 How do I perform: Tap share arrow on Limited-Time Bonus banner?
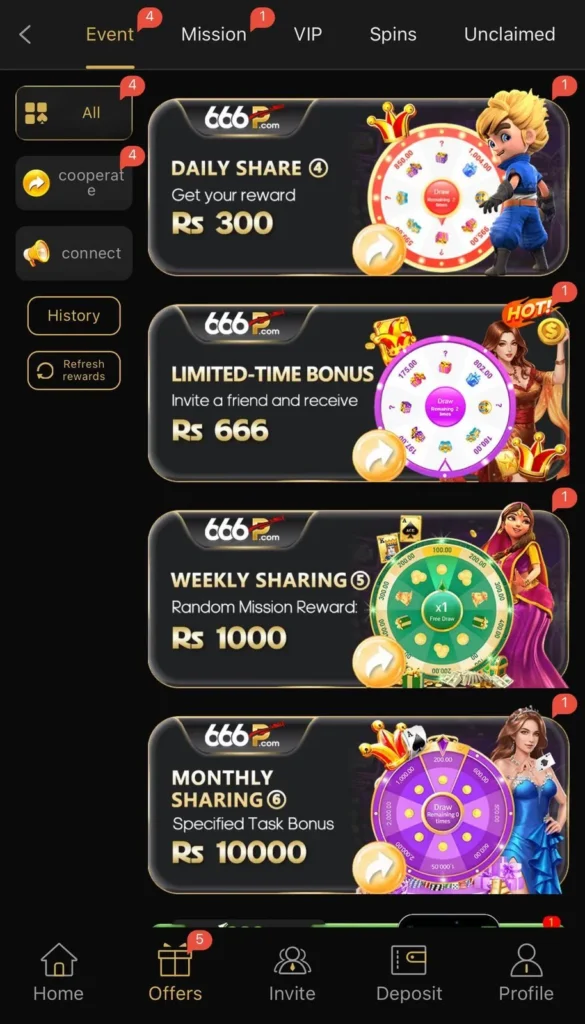pos(379,457)
